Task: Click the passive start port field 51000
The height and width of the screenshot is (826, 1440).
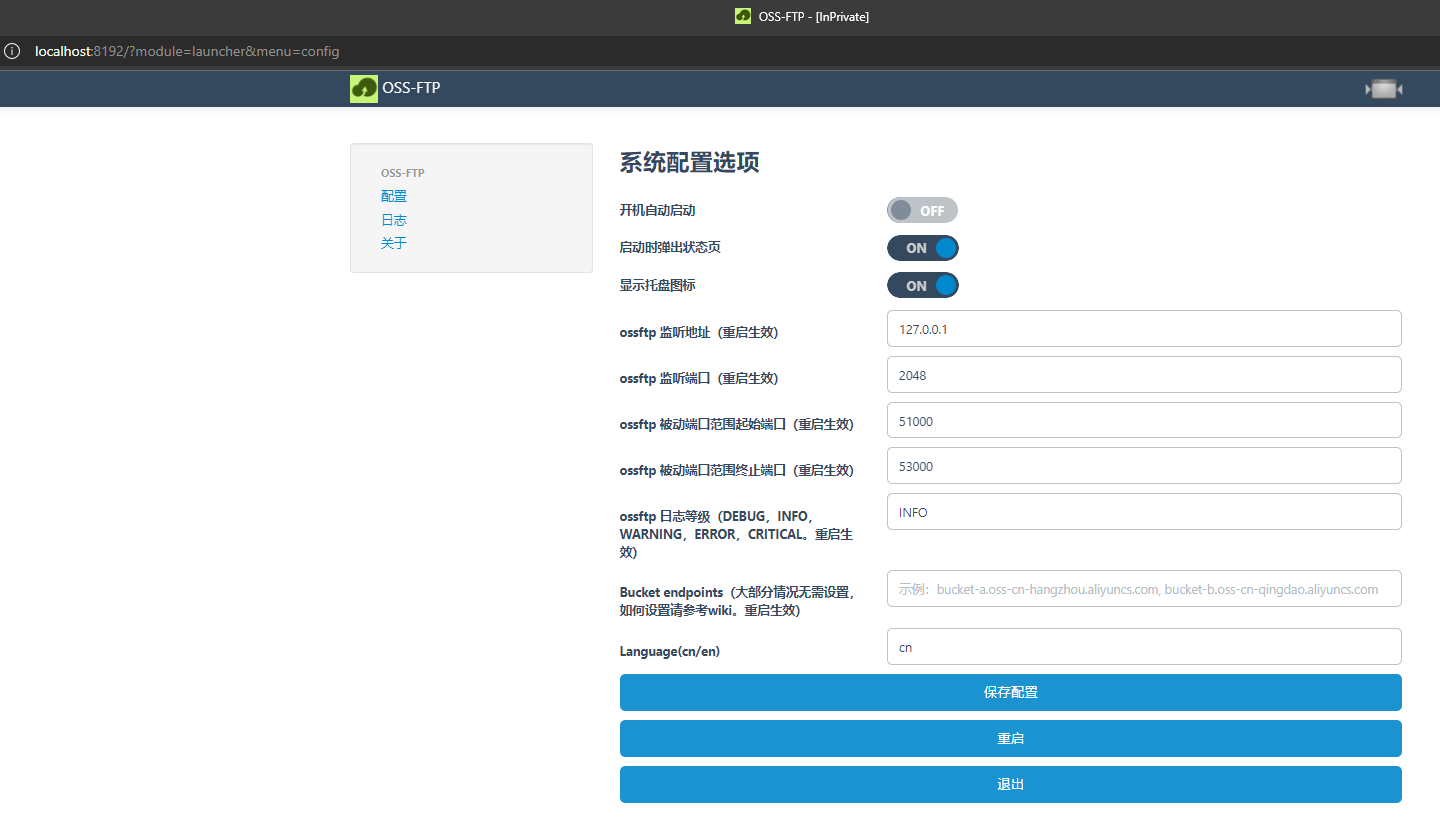Action: [1143, 421]
